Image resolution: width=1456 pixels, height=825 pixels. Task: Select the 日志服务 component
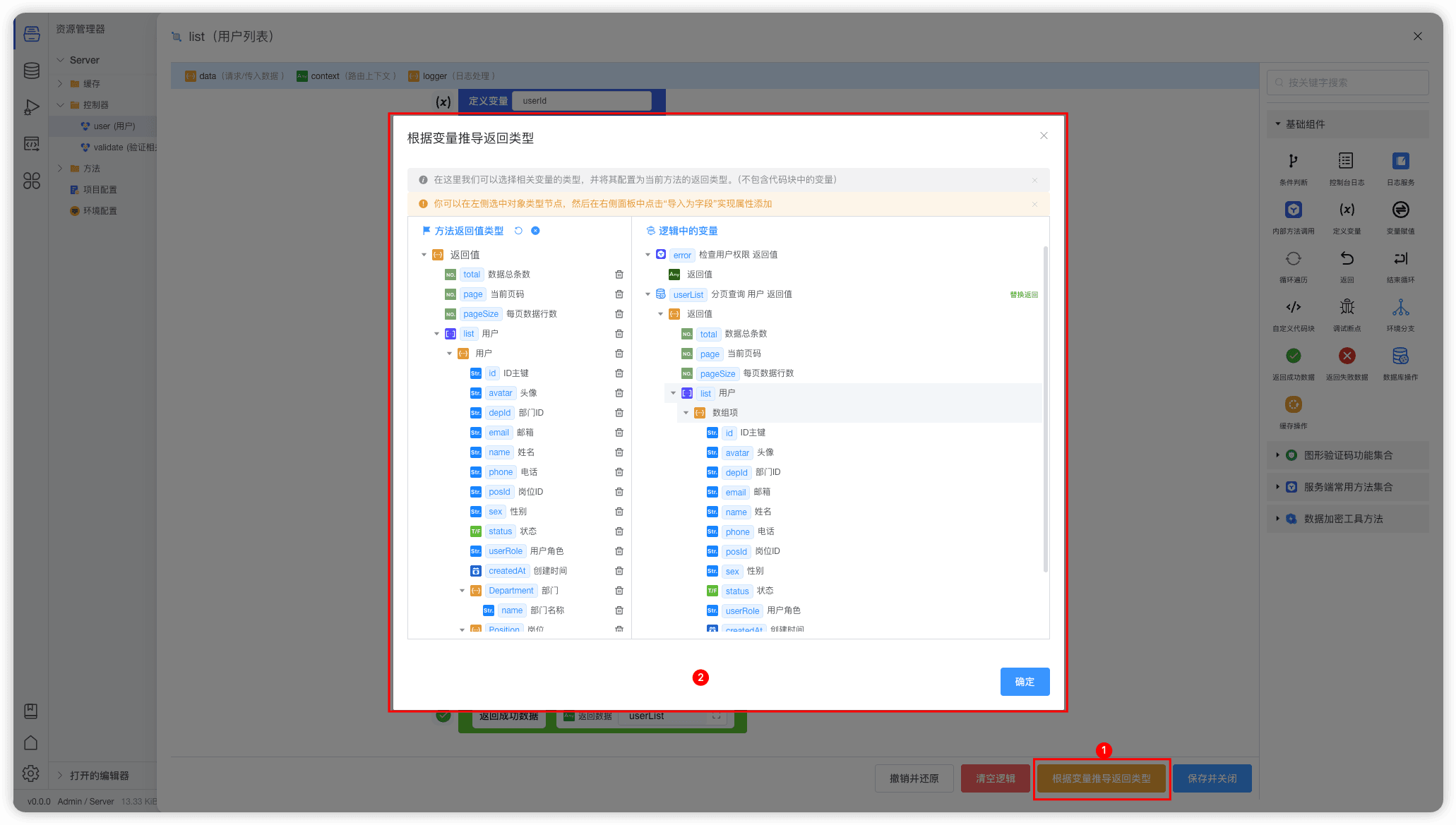point(1400,169)
